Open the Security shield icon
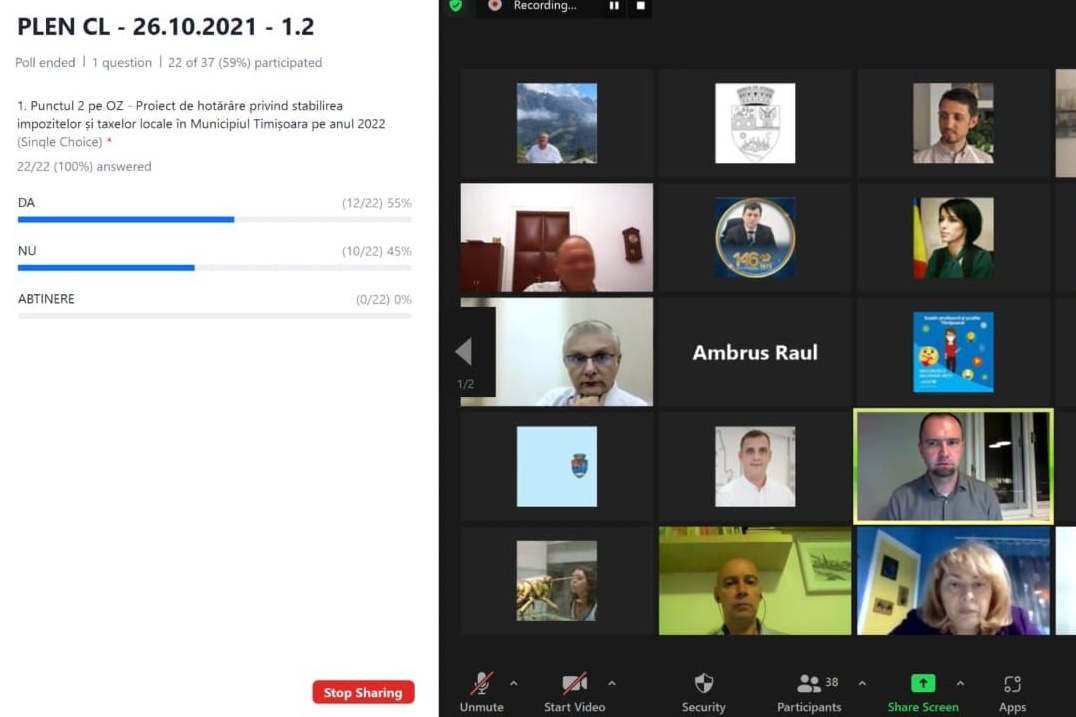 pos(704,684)
